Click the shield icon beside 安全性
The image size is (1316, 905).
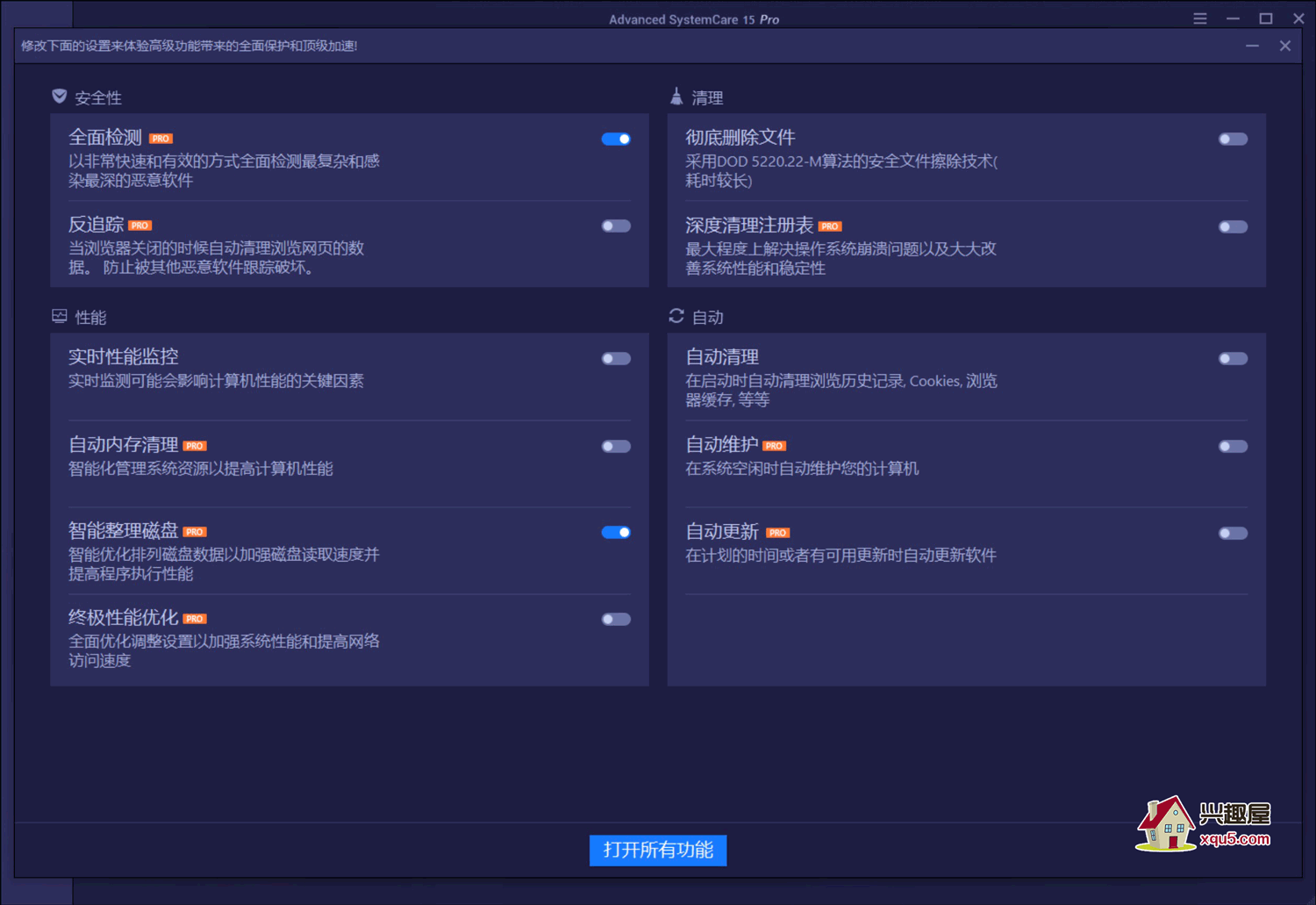[60, 97]
